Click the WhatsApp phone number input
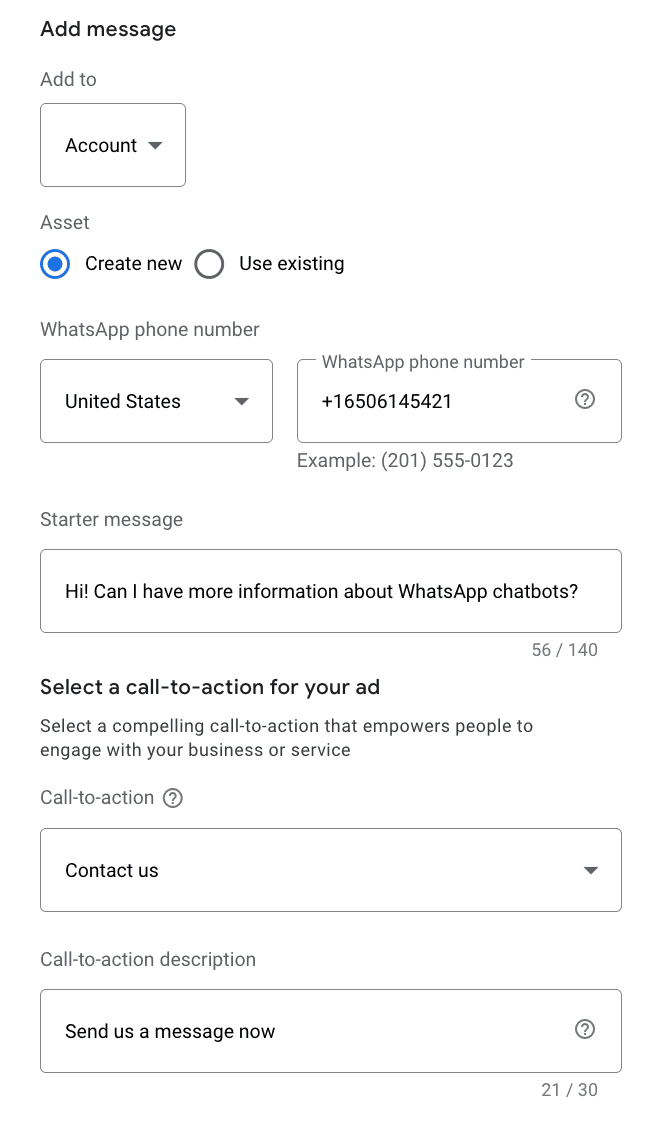Image resolution: width=656 pixels, height=1130 pixels. [440, 402]
